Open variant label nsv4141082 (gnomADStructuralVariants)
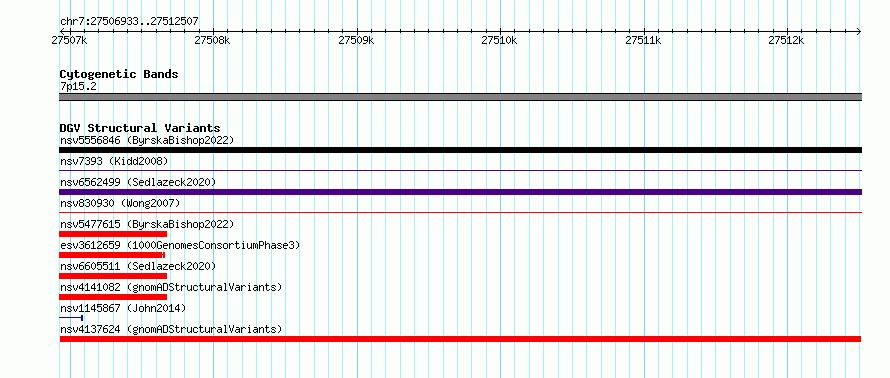This screenshot has width=890, height=378. (x=171, y=287)
